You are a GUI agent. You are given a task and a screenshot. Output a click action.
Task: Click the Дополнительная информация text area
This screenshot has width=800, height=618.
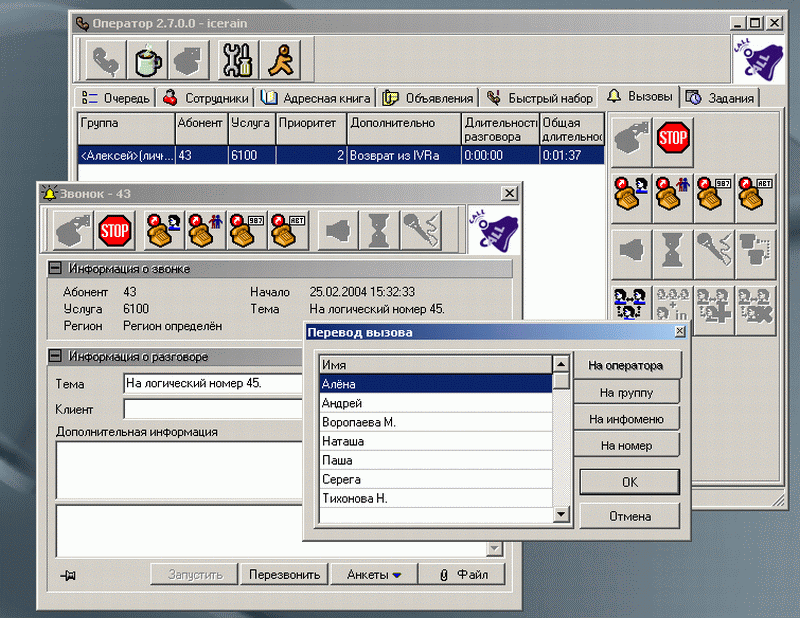coord(179,470)
